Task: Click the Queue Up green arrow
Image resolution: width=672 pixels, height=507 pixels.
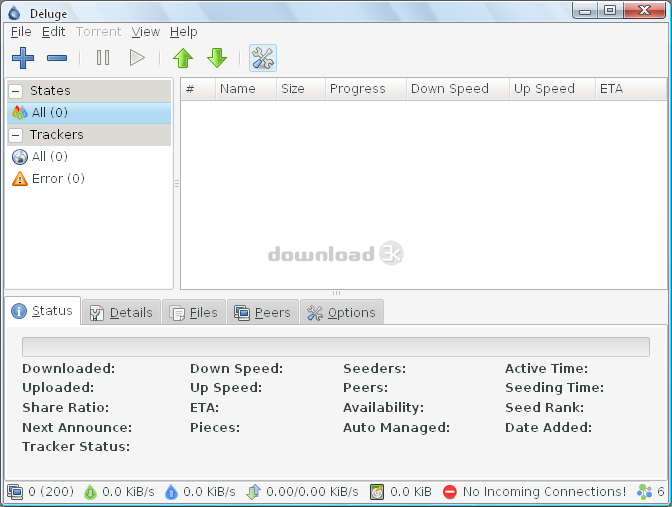Action: point(183,58)
